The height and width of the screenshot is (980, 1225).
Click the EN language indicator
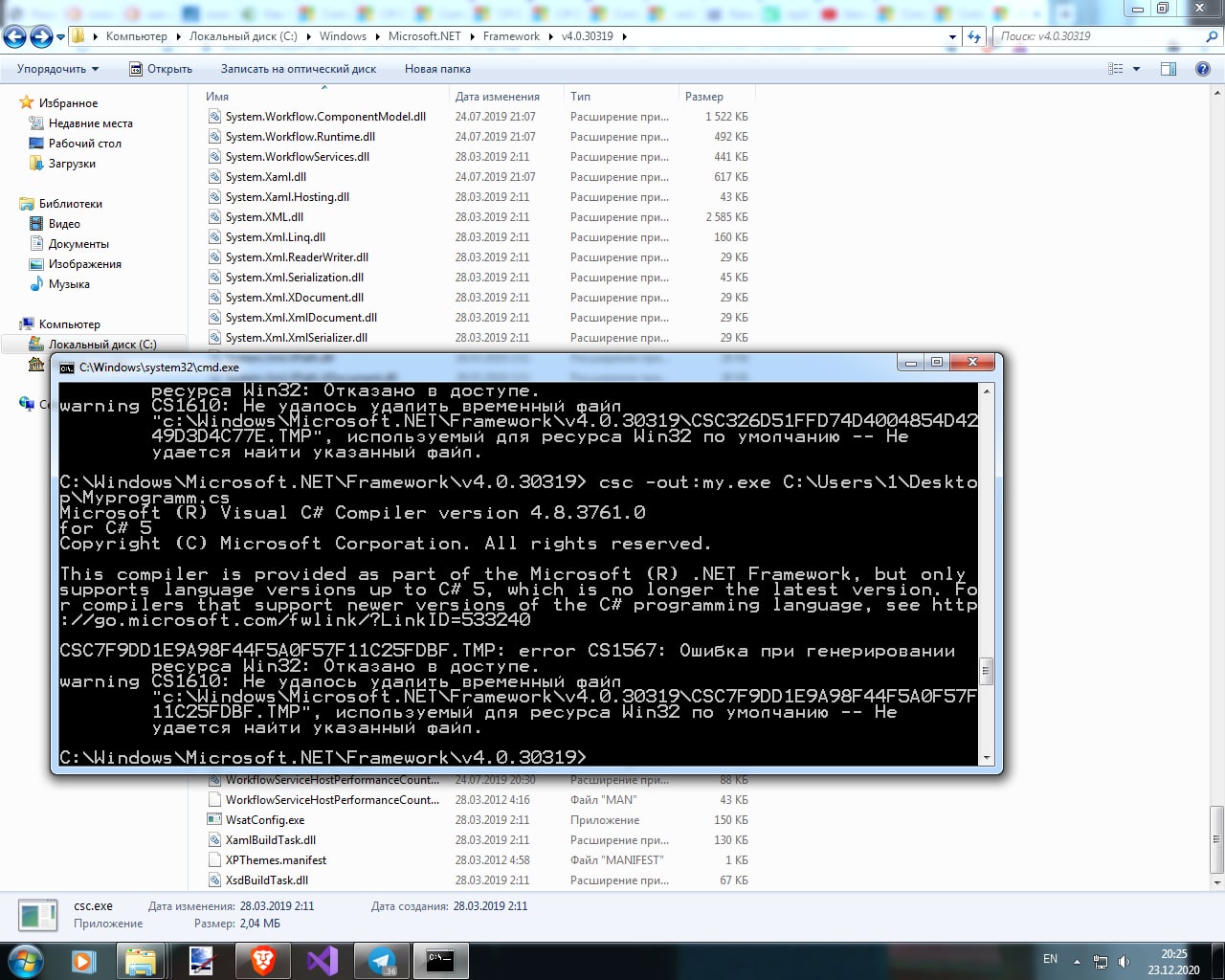[1050, 959]
